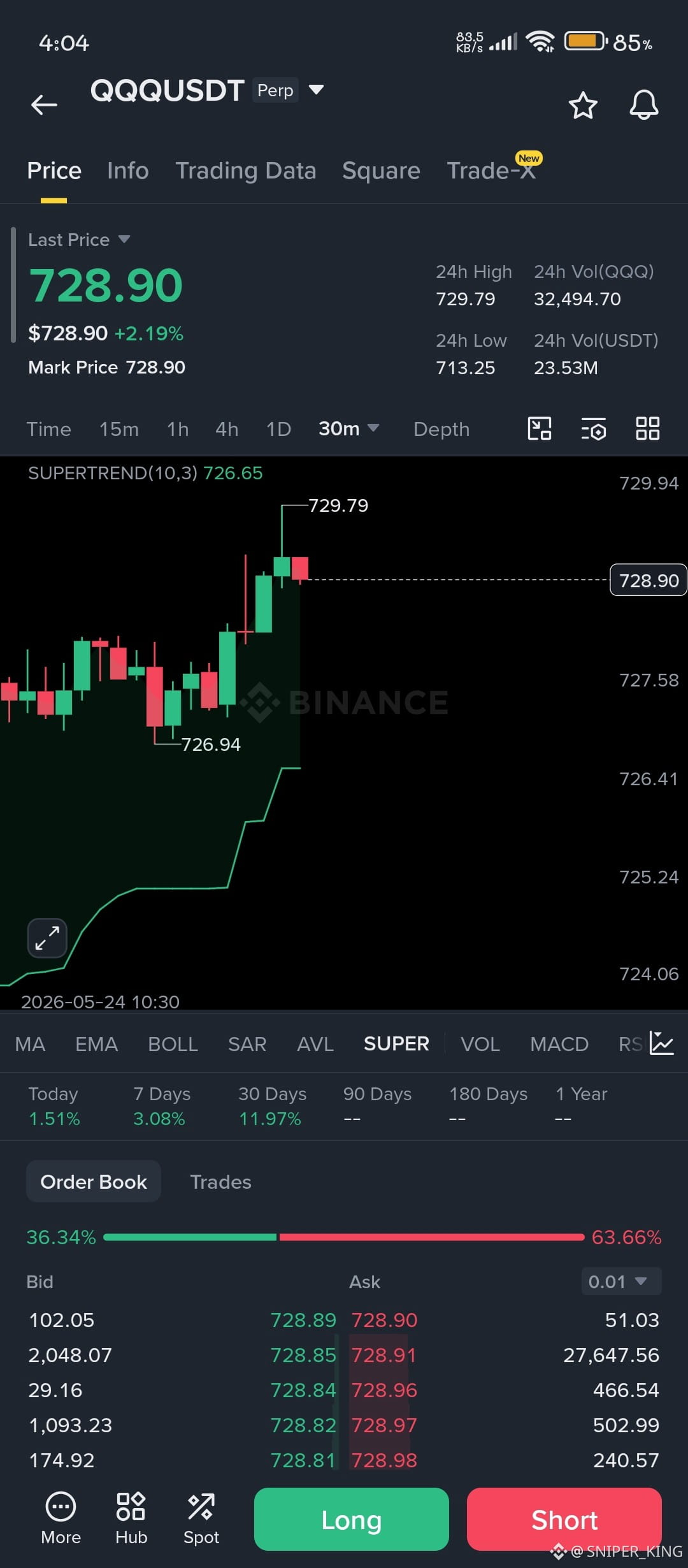Select bid price 728.82
Viewport: 688px width, 1568px height.
(x=303, y=1425)
